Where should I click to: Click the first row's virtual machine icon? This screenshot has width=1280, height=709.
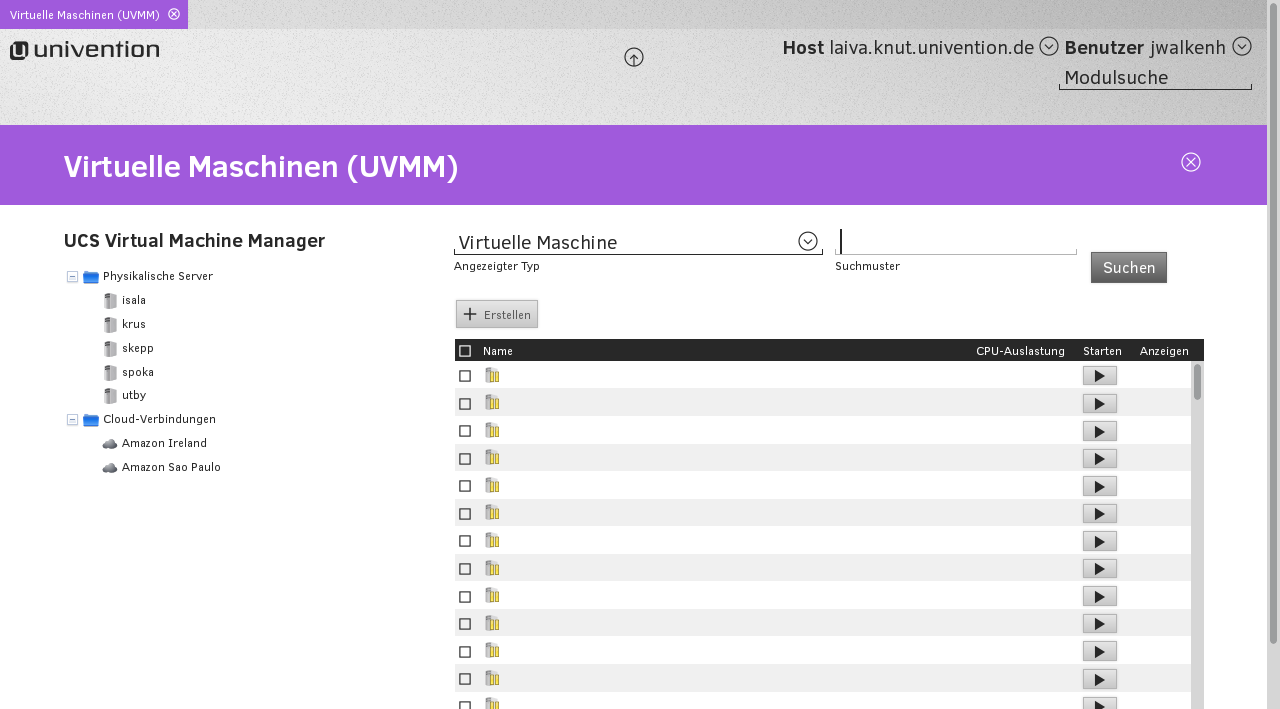tap(492, 376)
